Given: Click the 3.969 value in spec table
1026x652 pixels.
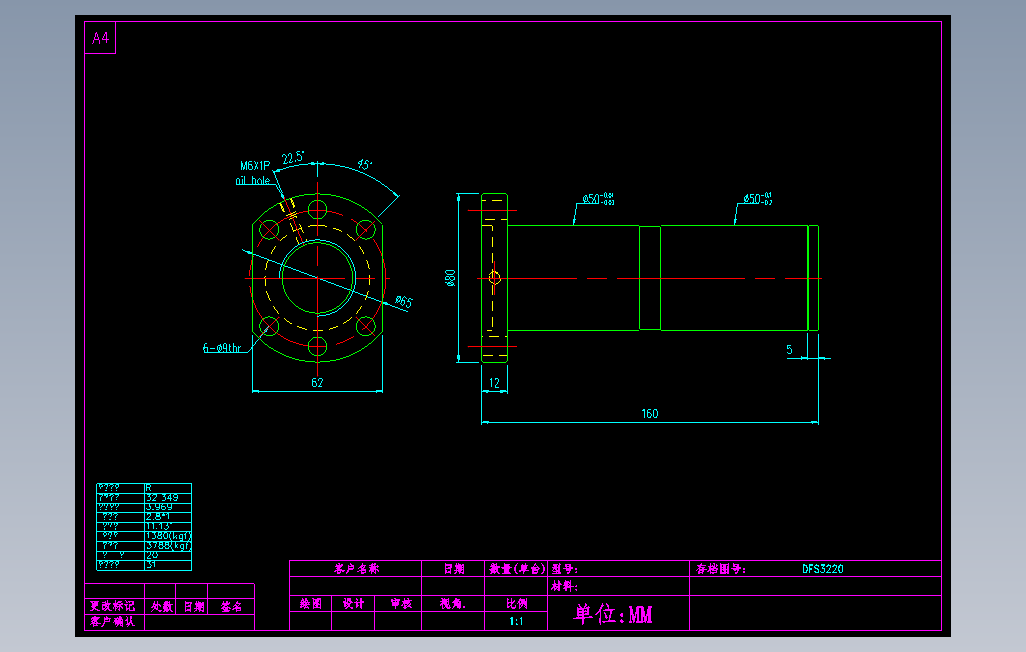Looking at the screenshot, I should [159, 507].
